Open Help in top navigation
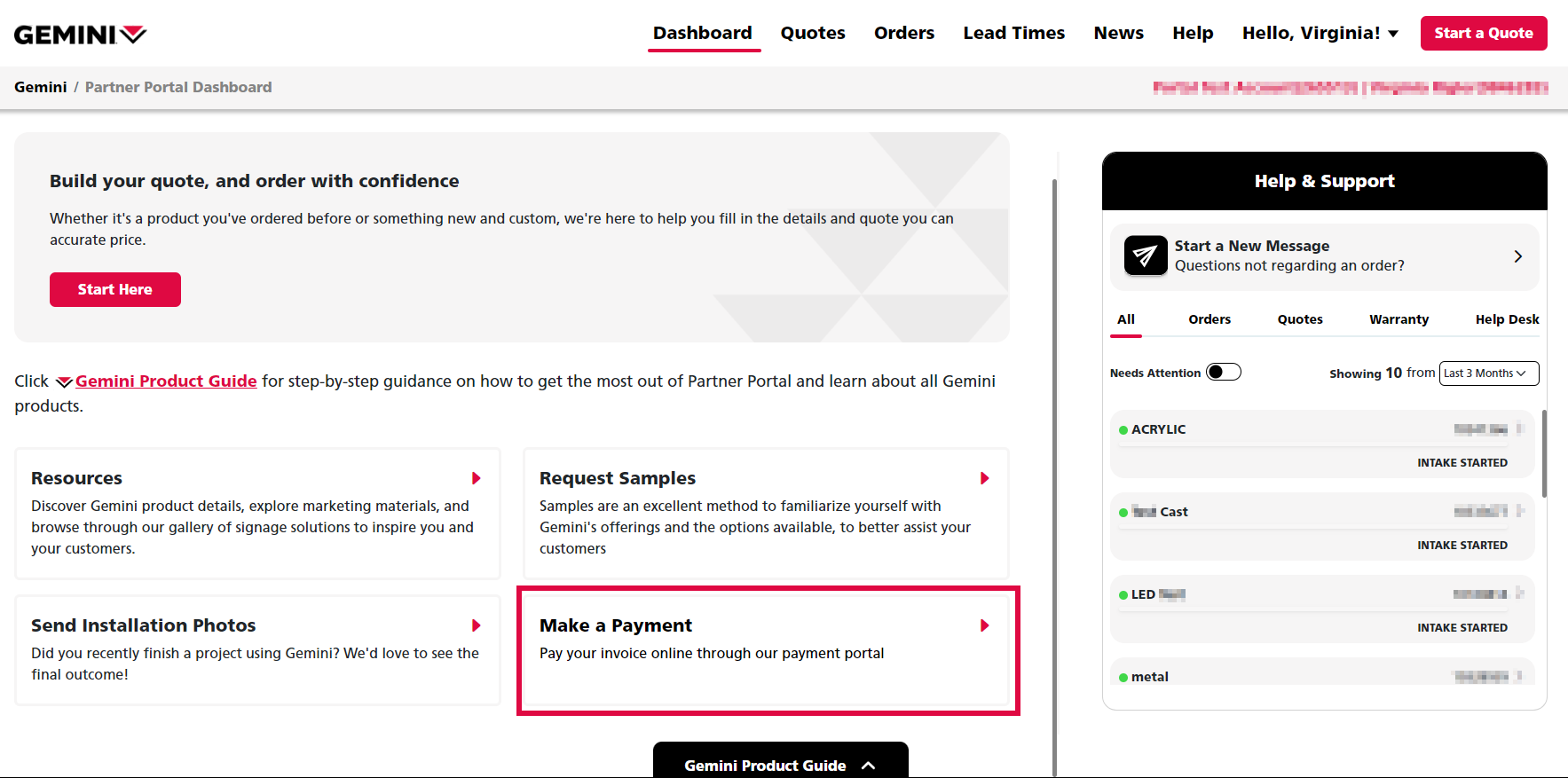Screen dimensions: 1568x778 [x=1193, y=33]
